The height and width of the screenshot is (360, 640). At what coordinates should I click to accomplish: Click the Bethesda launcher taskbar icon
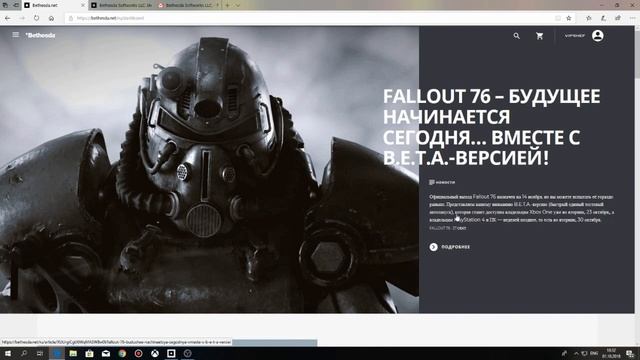pyautogui.click(x=171, y=353)
